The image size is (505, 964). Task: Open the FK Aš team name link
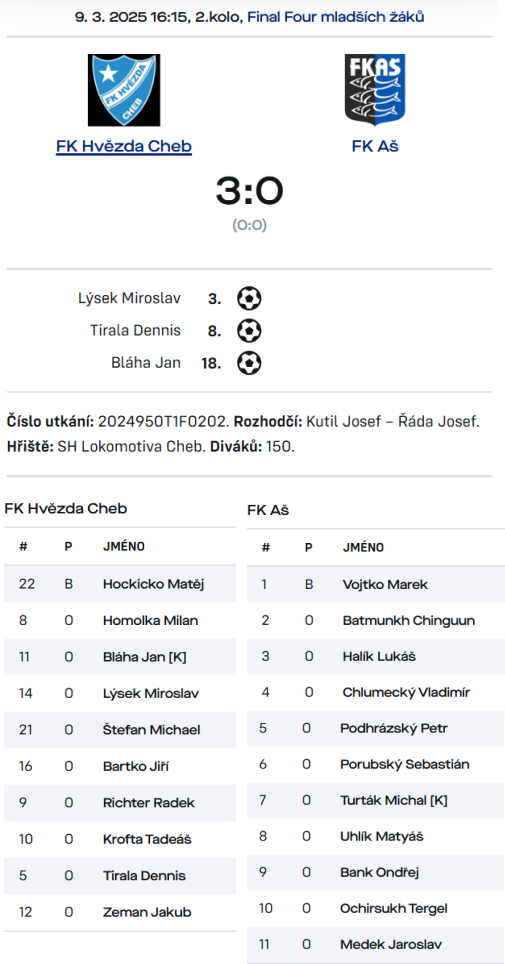click(x=375, y=146)
